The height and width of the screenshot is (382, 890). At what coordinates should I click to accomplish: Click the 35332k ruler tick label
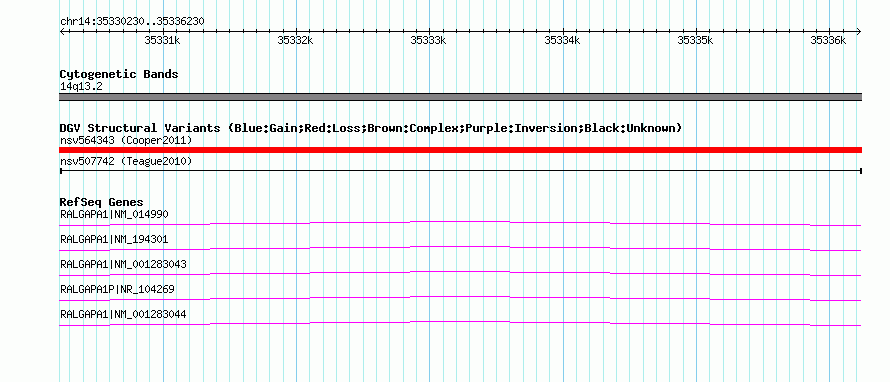(295, 40)
